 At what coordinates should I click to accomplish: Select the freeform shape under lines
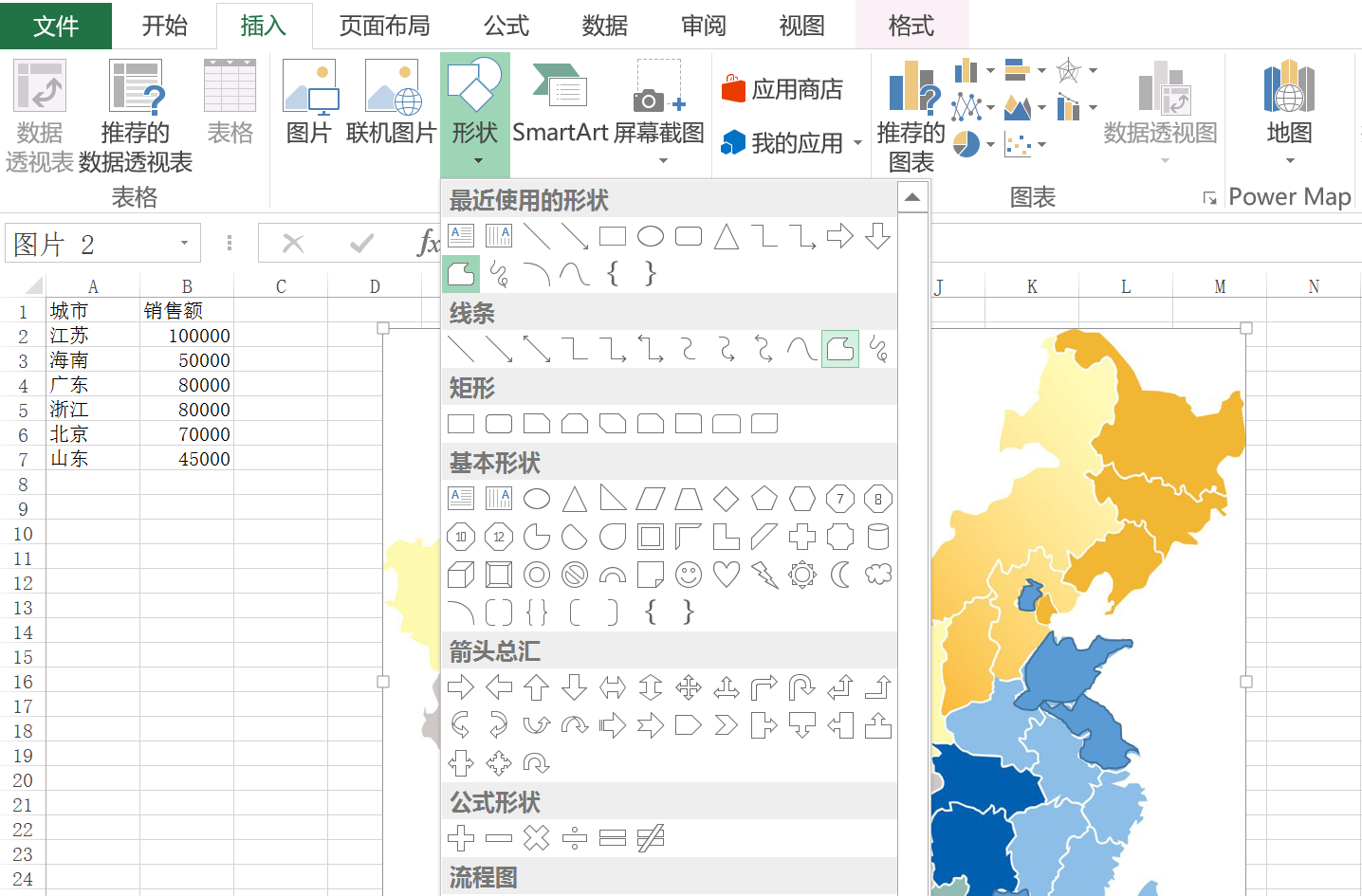point(840,349)
